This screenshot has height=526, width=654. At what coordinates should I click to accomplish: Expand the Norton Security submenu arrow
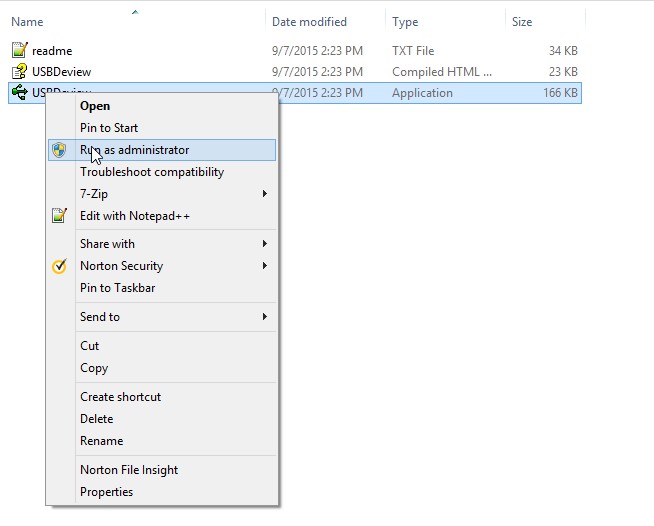pyautogui.click(x=264, y=266)
